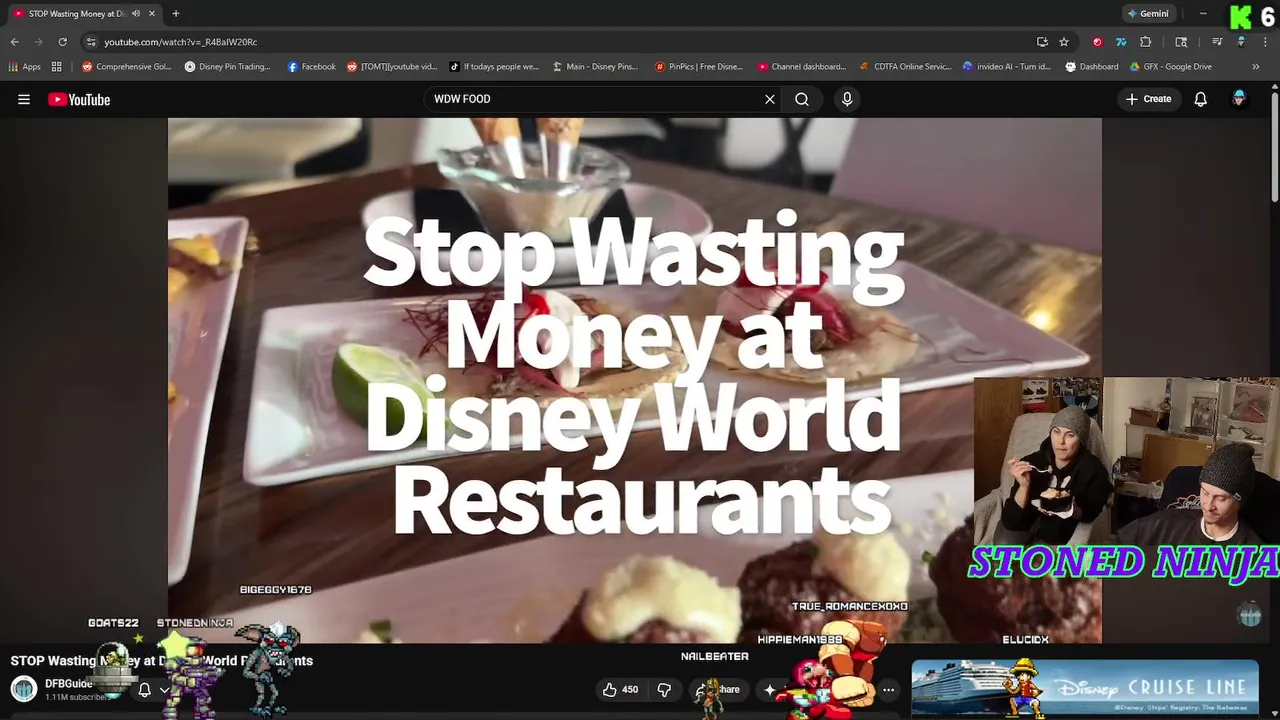
Task: Open the Disney Pin Trading bookmark
Action: 228,67
